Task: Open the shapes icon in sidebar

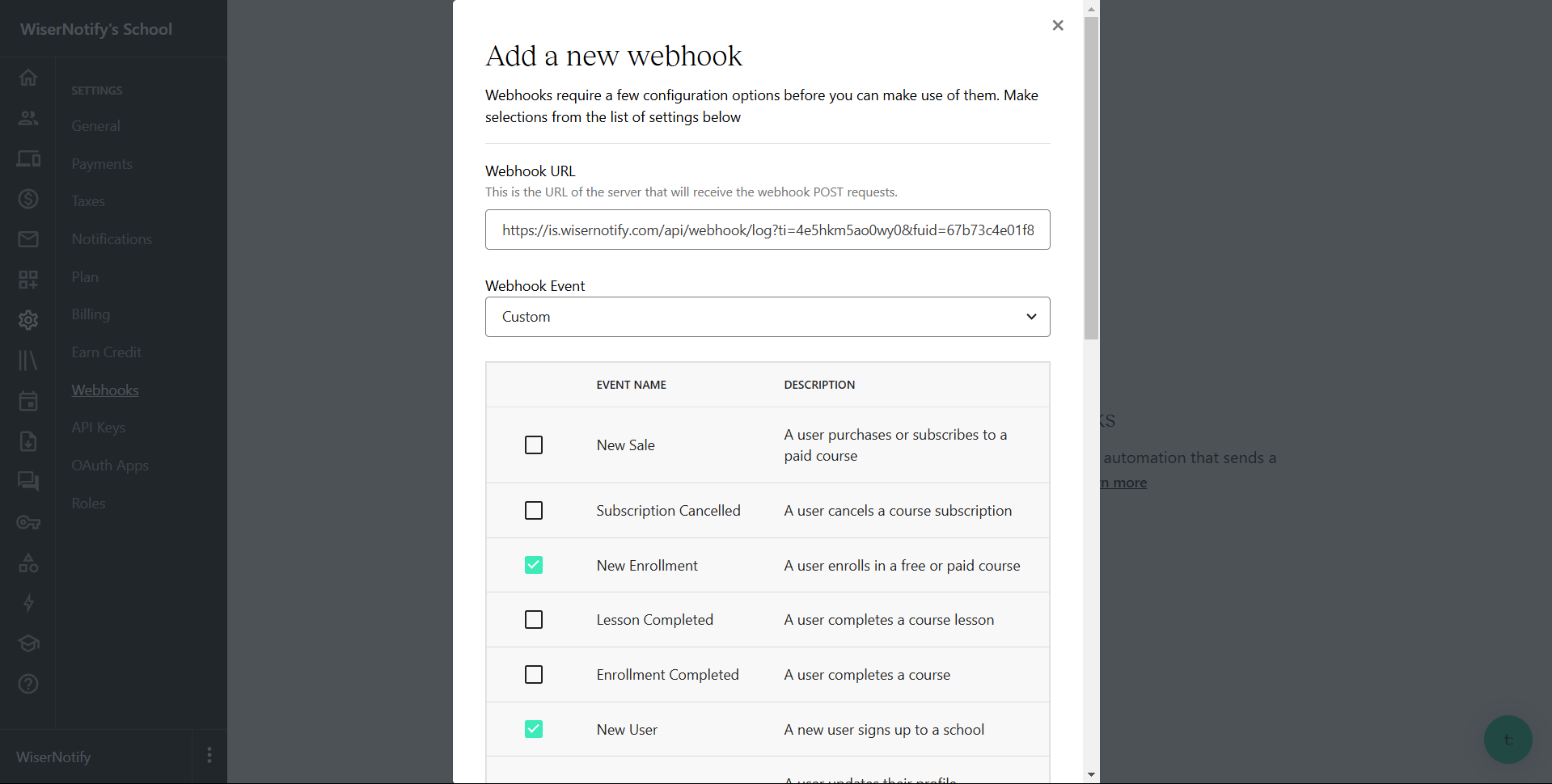Action: 28,563
